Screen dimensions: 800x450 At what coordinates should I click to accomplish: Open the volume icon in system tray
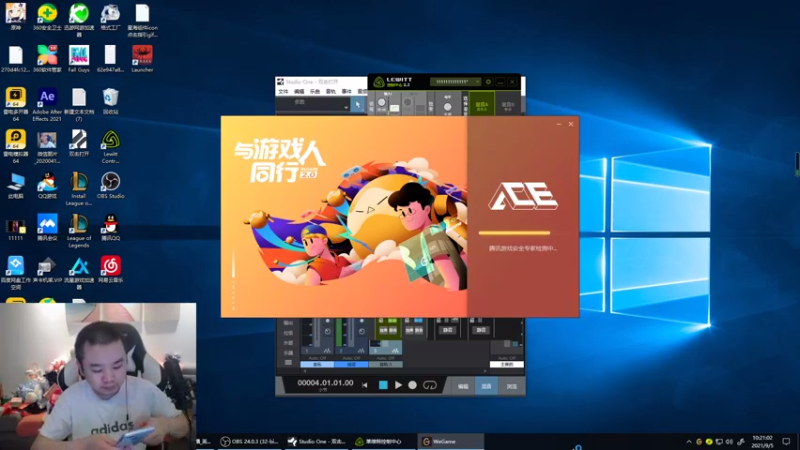click(x=729, y=442)
